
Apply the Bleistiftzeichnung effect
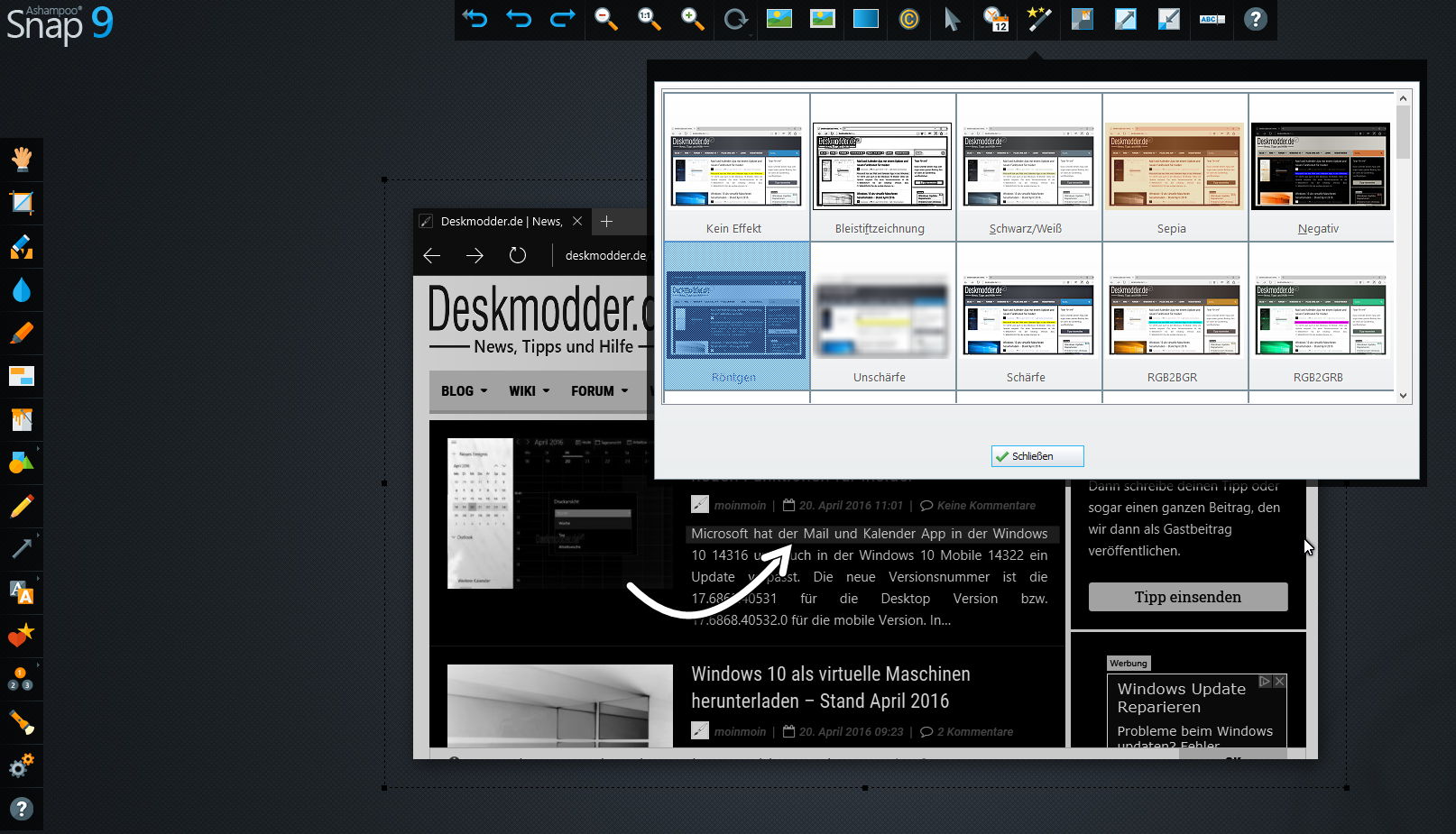point(882,167)
